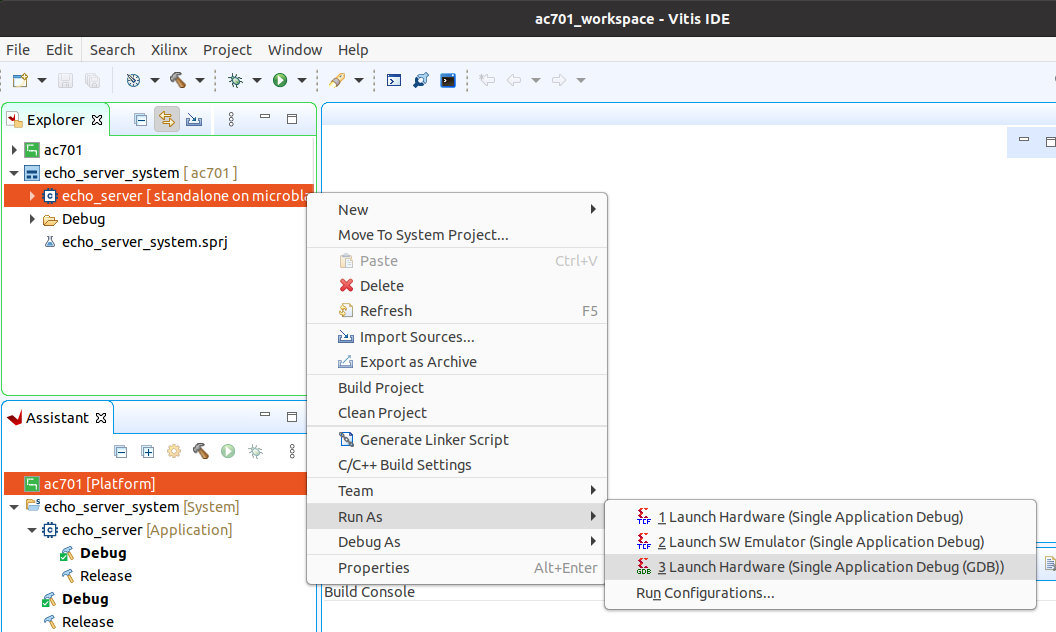Collapse the echo_server_system tree node
Image resolution: width=1056 pixels, height=632 pixels.
click(x=14, y=173)
